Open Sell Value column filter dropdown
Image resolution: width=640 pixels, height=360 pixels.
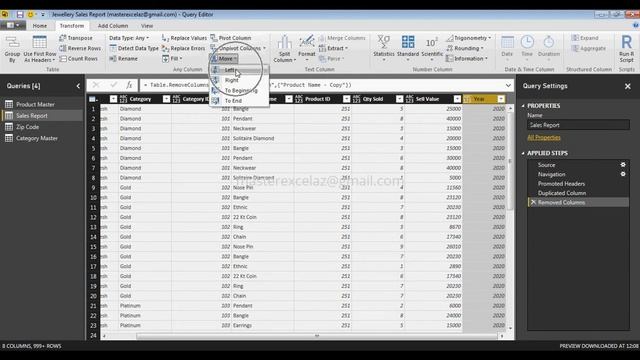pos(457,99)
